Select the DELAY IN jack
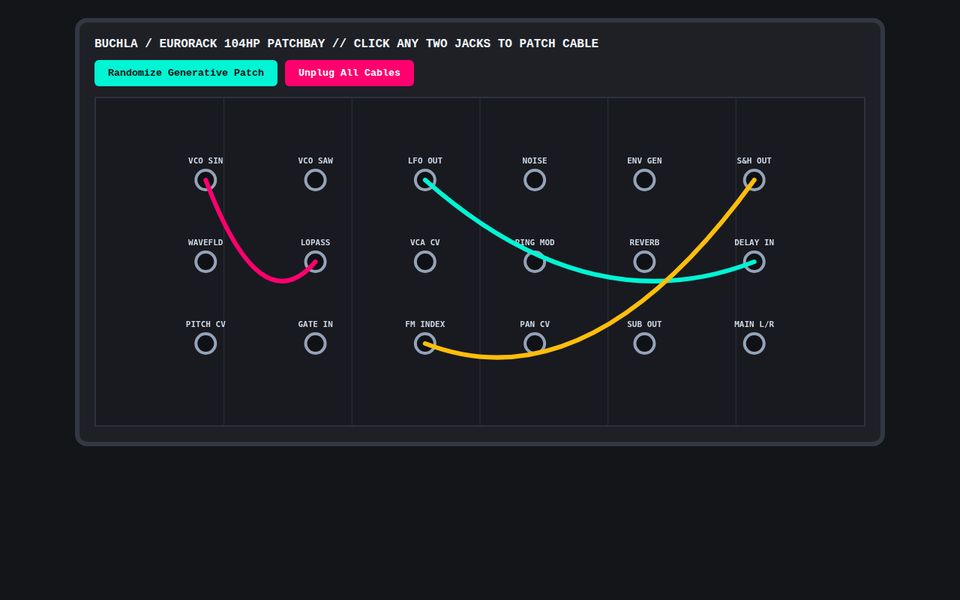960x600 pixels. point(754,262)
